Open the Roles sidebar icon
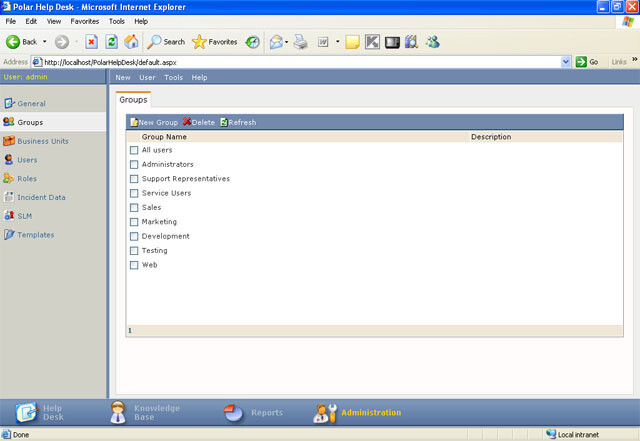Viewport: 640px width, 441px height. point(9,178)
